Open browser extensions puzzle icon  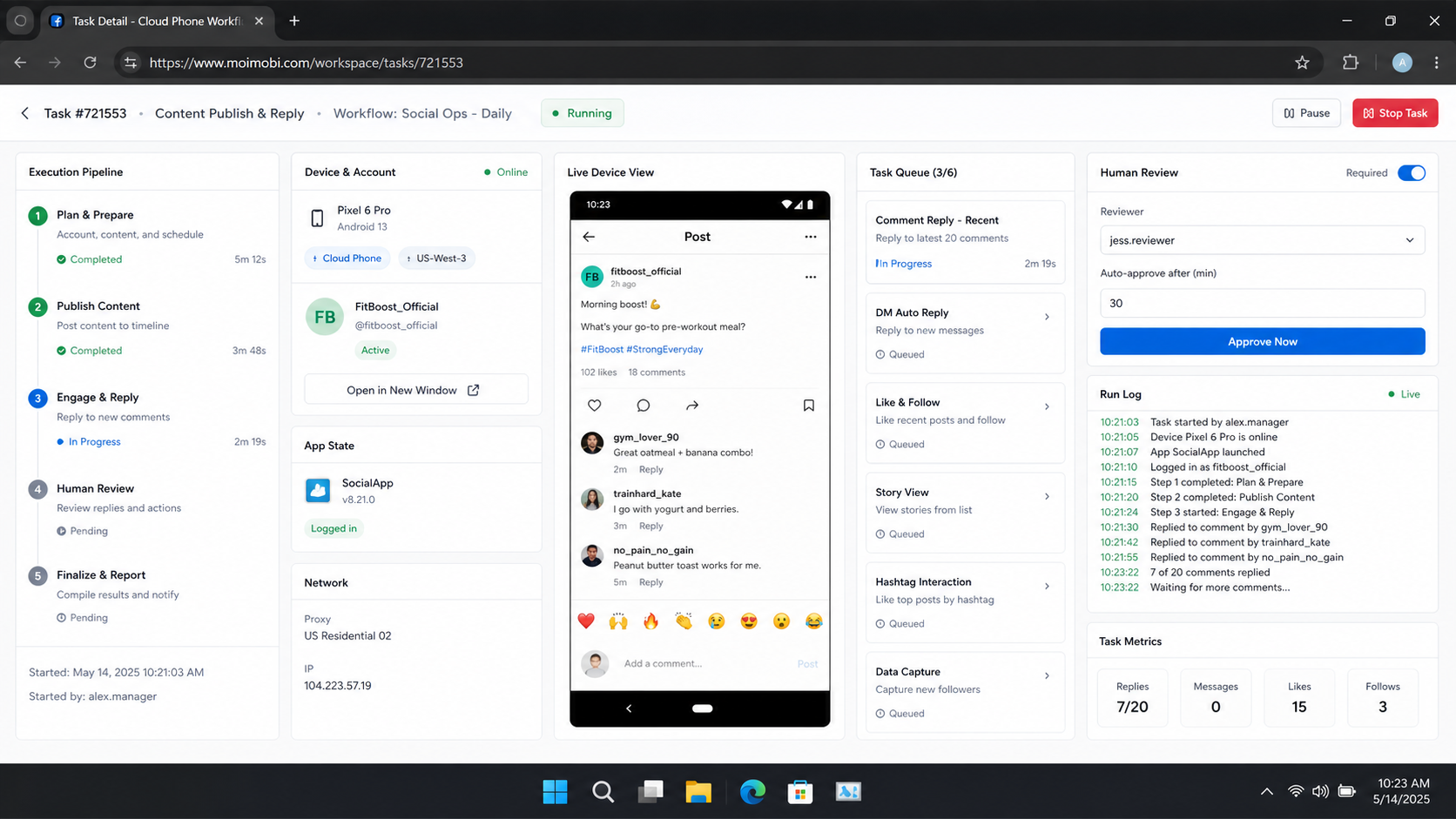(1350, 63)
